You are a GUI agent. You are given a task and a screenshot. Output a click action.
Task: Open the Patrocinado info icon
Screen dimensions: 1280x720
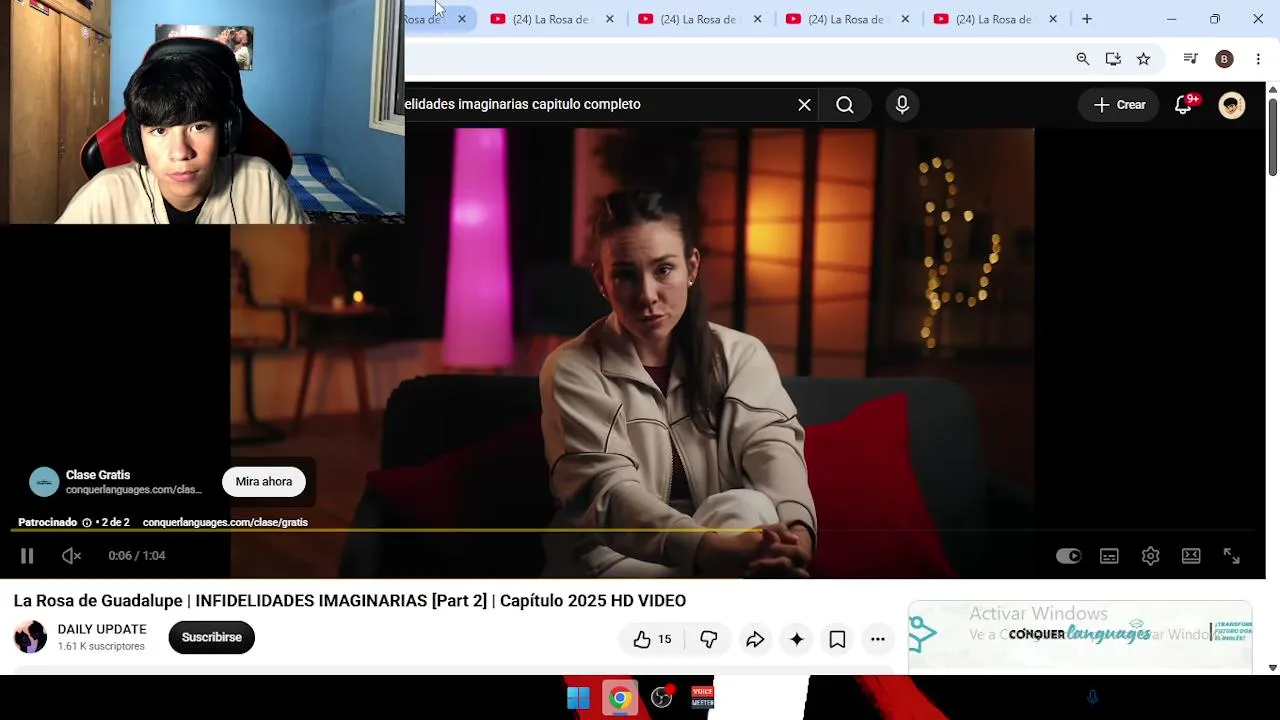87,523
